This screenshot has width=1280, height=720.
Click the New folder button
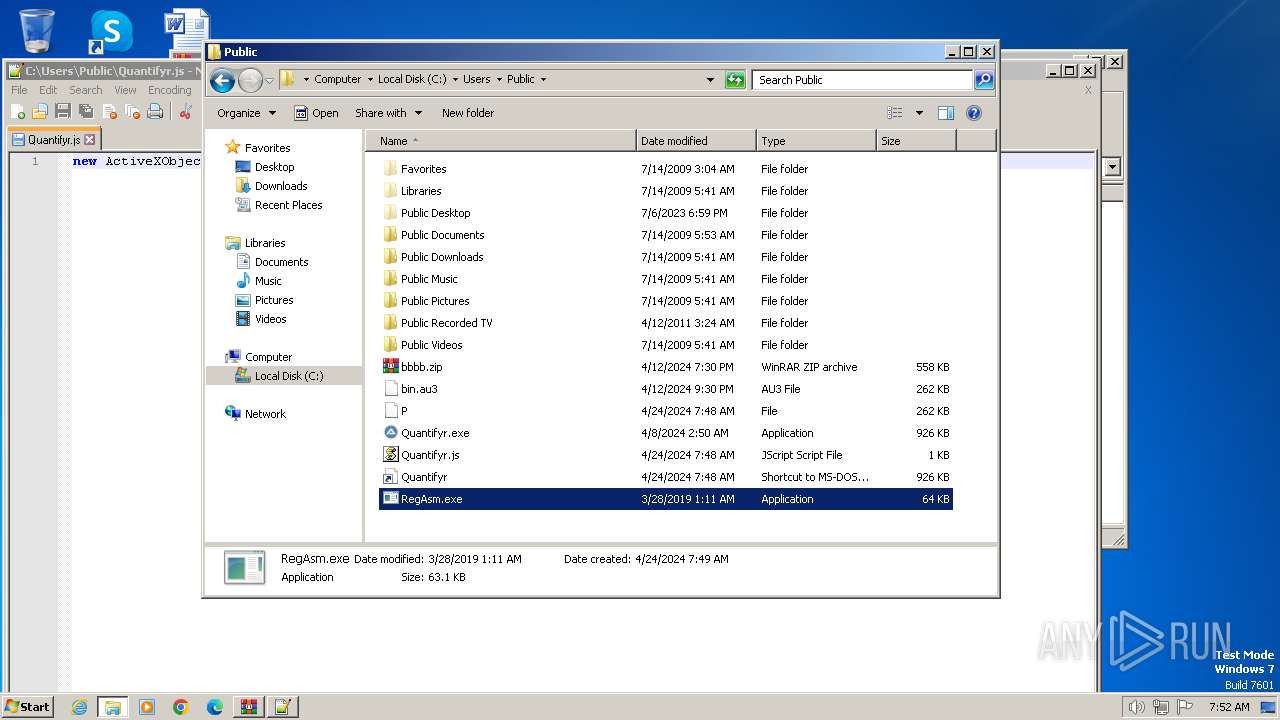468,113
